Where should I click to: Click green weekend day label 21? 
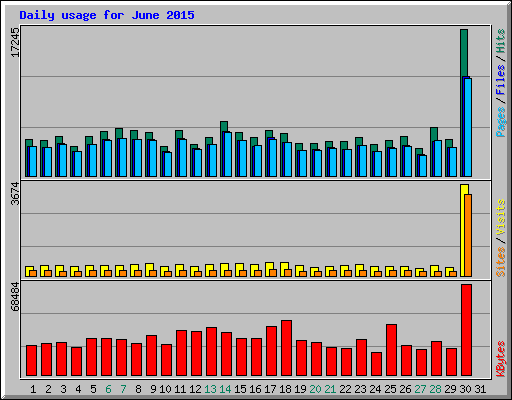(330, 389)
